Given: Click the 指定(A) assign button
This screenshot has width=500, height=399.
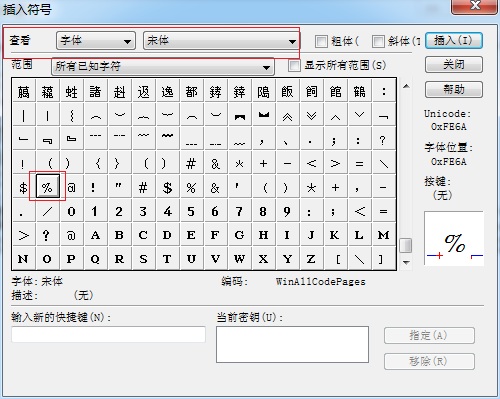Looking at the screenshot, I should pyautogui.click(x=429, y=336).
